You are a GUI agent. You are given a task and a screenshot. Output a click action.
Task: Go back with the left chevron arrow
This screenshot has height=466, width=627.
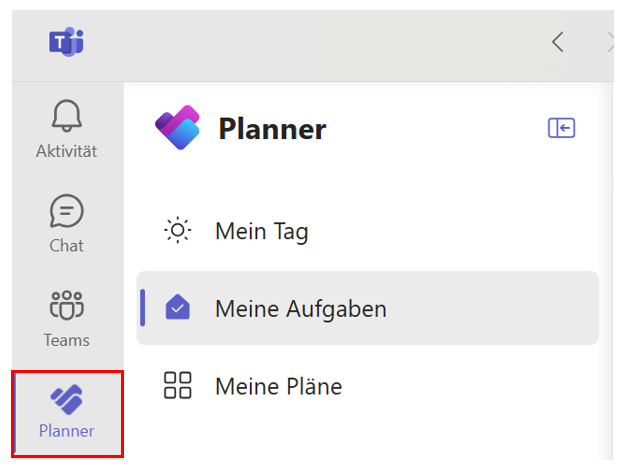tap(557, 42)
